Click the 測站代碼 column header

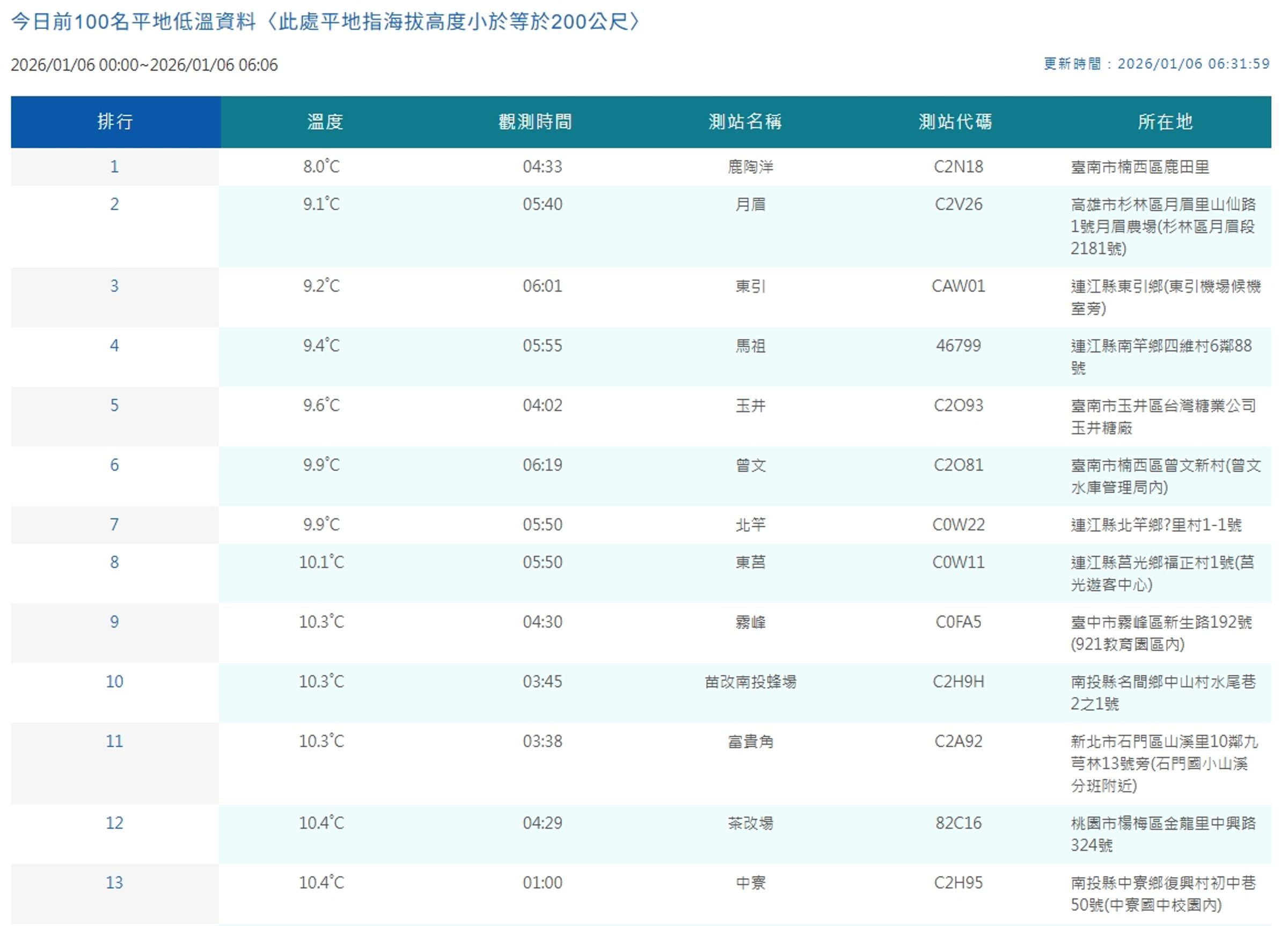(955, 121)
